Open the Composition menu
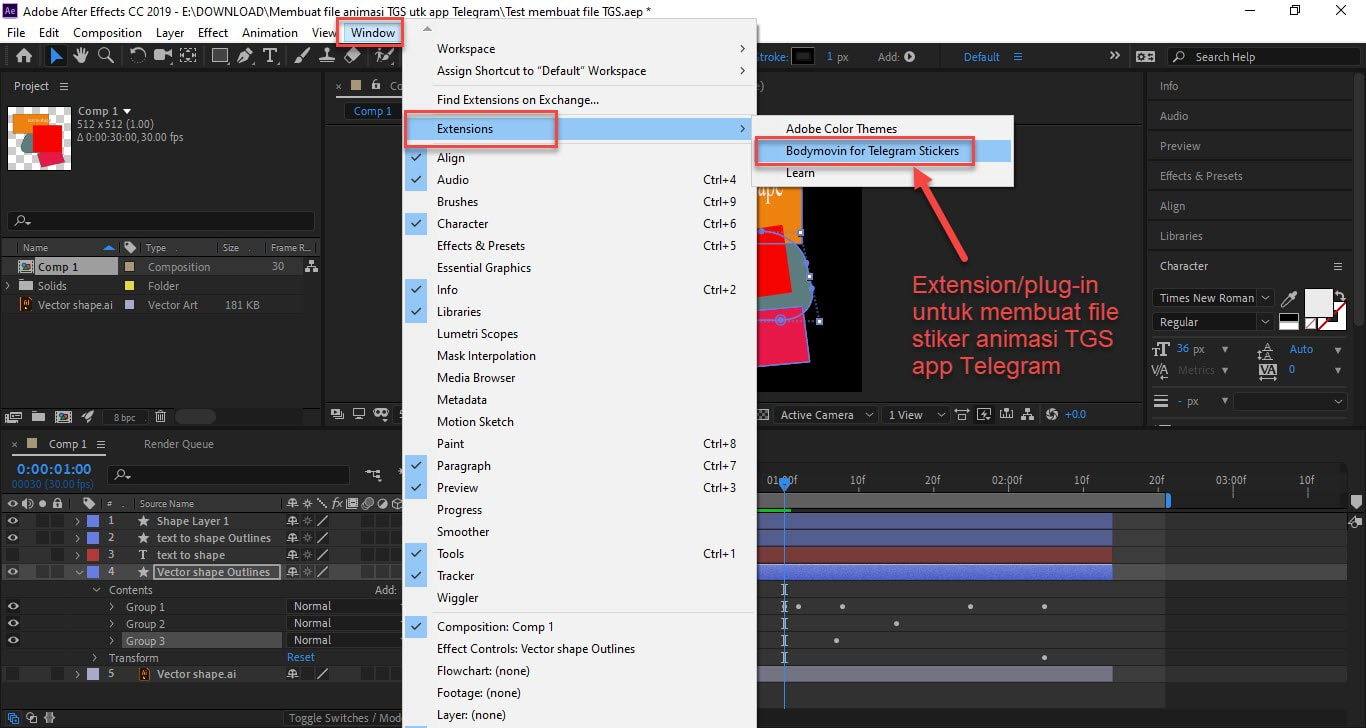Screen dimensions: 1366x728 coord(107,32)
